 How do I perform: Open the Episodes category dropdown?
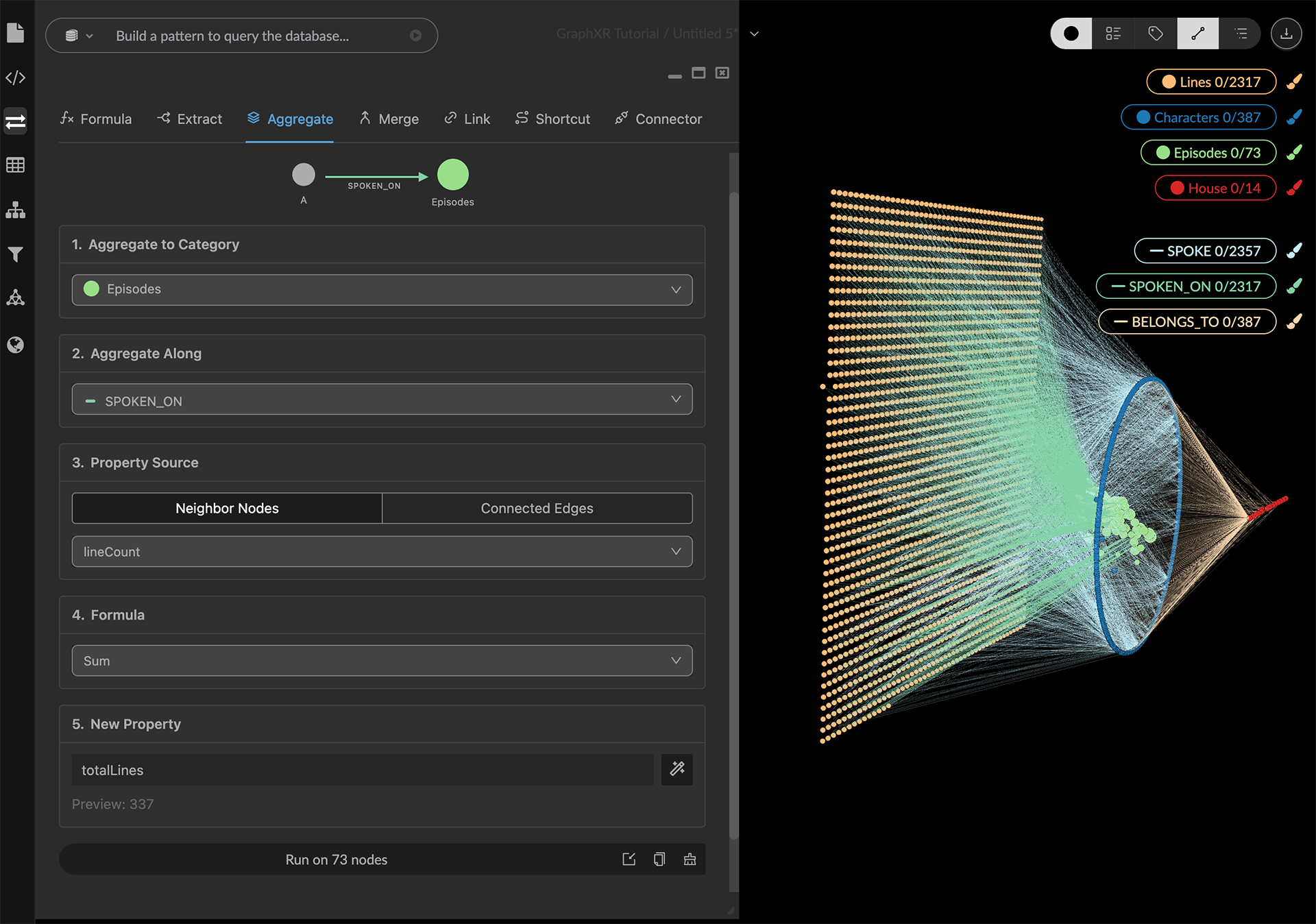pos(382,289)
